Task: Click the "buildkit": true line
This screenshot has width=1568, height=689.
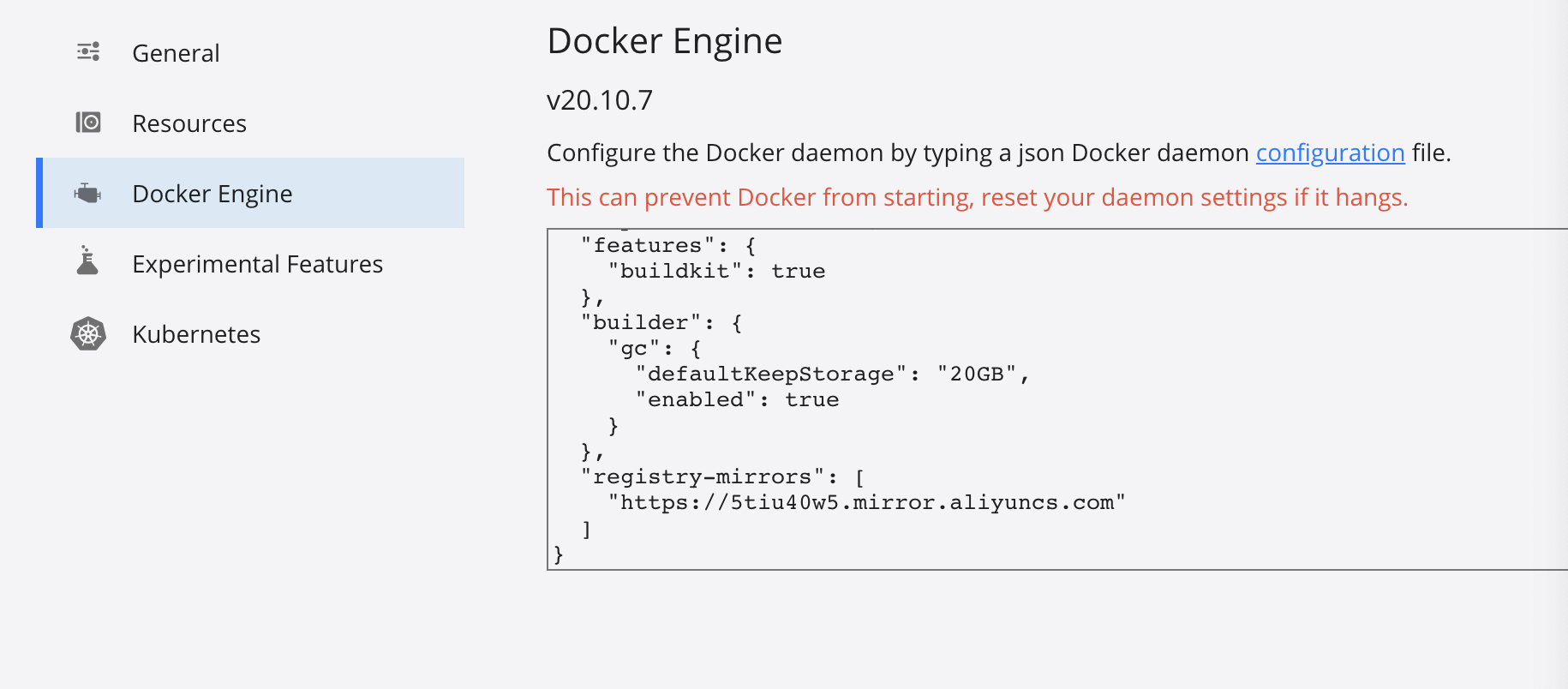Action: tap(716, 272)
